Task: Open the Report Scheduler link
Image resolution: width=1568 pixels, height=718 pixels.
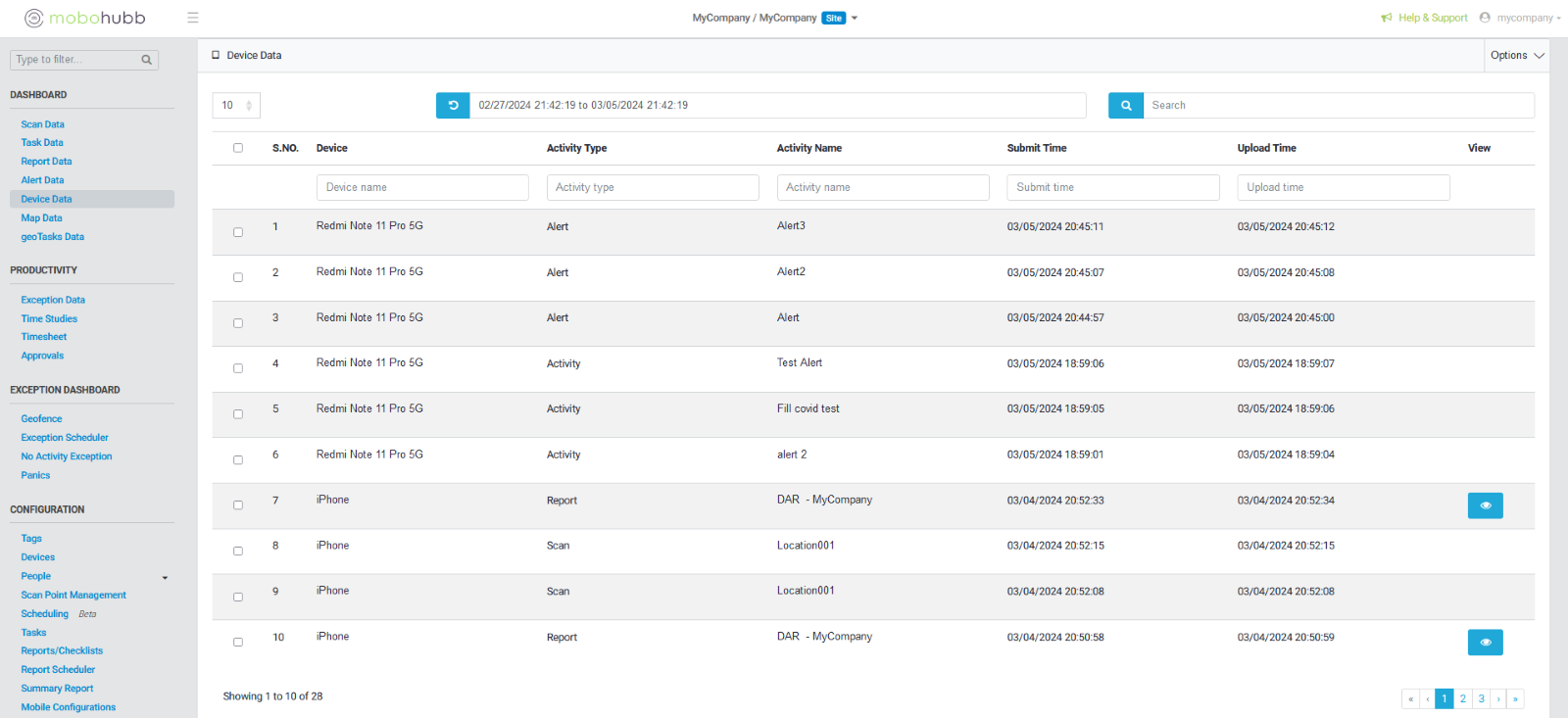Action: (x=58, y=670)
